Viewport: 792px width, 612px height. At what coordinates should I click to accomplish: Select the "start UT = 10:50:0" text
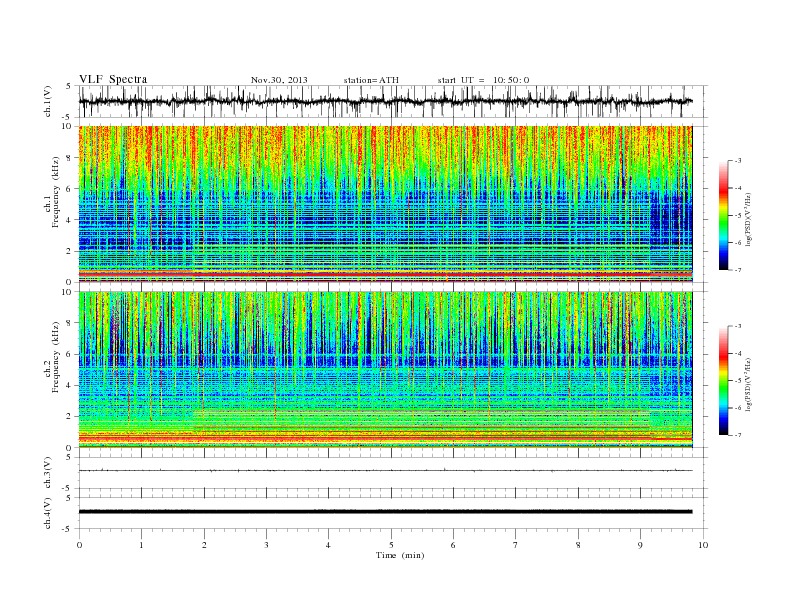pyautogui.click(x=483, y=80)
